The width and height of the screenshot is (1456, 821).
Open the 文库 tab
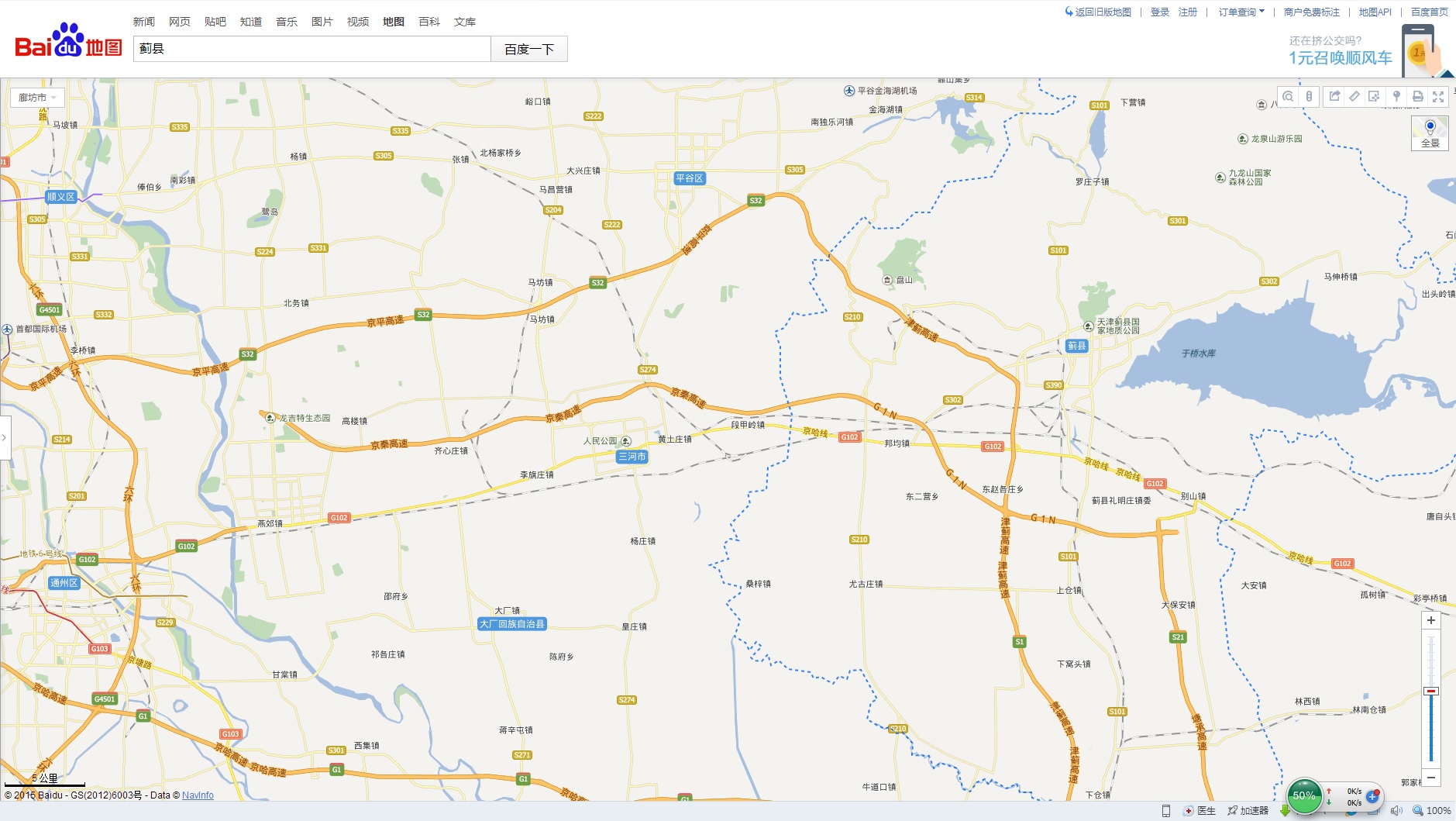[465, 22]
